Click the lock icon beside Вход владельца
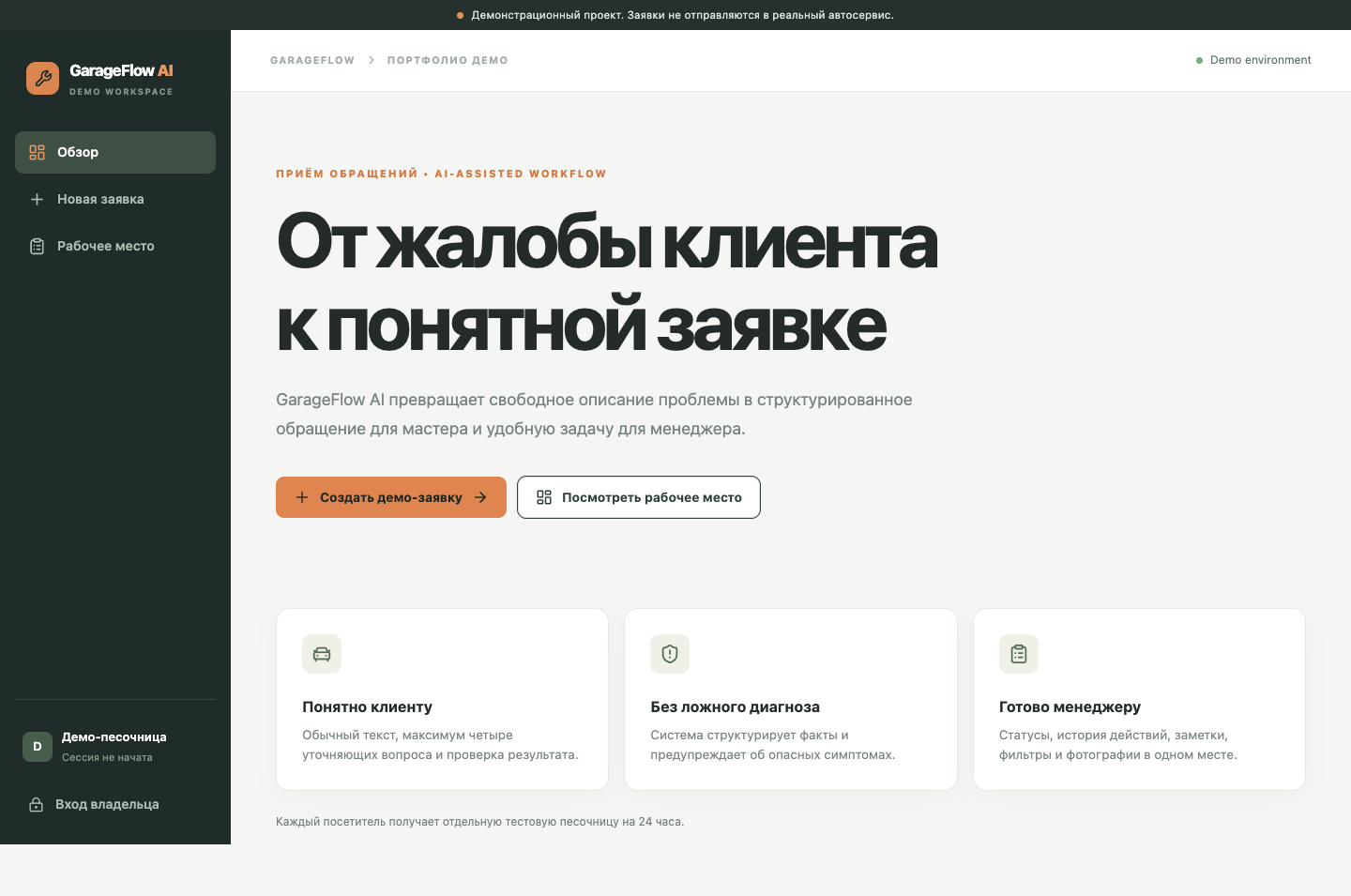 click(37, 804)
